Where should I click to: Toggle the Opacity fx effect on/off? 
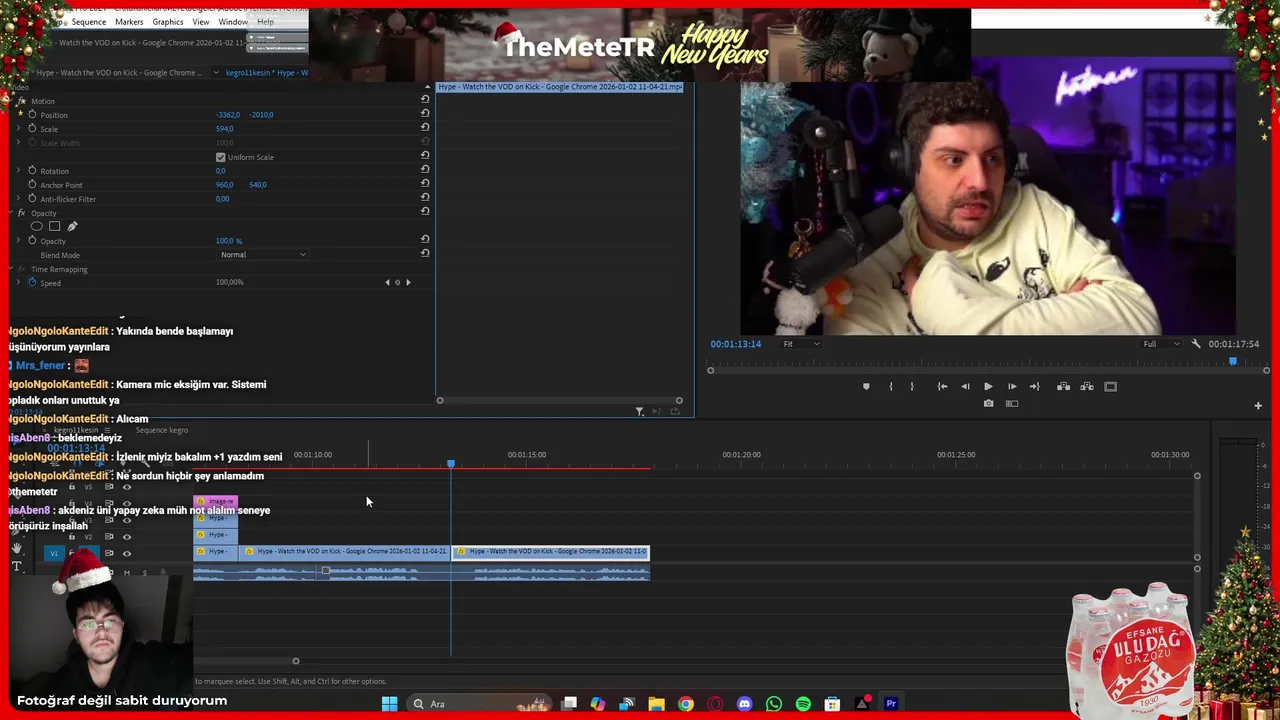(x=21, y=213)
